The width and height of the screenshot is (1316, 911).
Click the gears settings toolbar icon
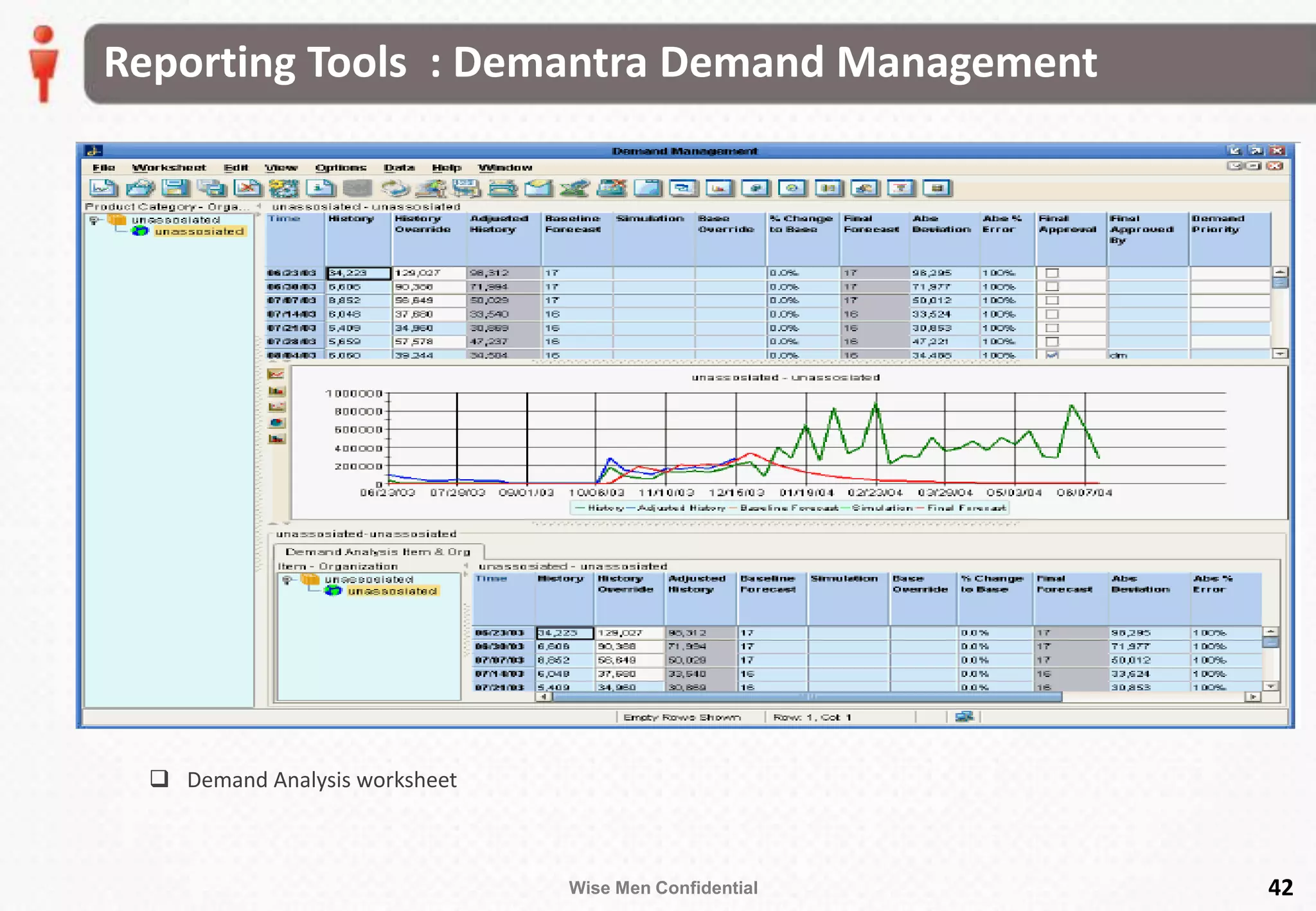coord(283,188)
